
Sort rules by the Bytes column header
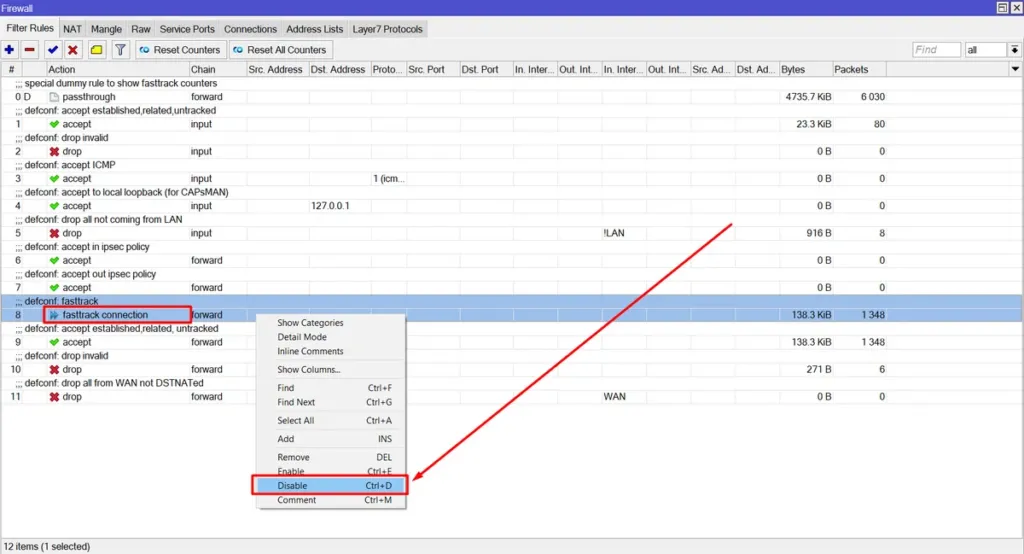coord(805,70)
